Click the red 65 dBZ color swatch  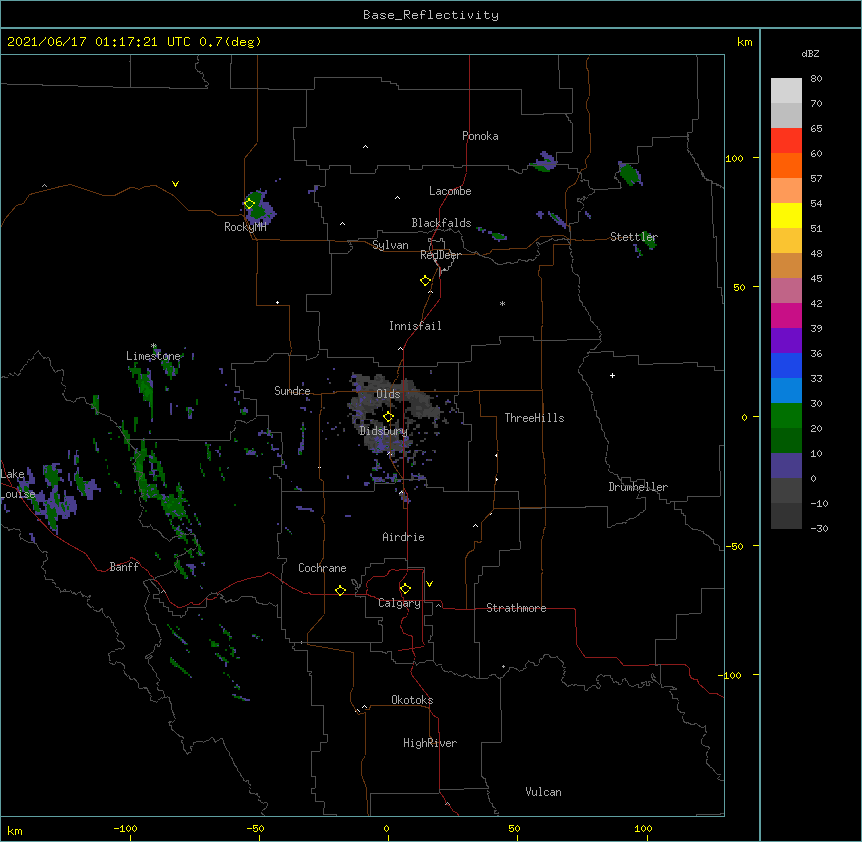786,141
